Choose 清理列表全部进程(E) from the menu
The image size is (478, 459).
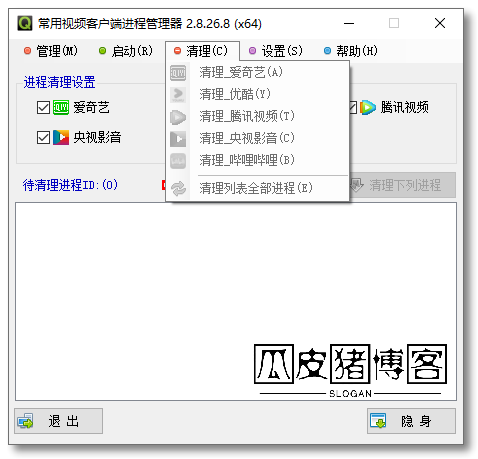coord(257,188)
